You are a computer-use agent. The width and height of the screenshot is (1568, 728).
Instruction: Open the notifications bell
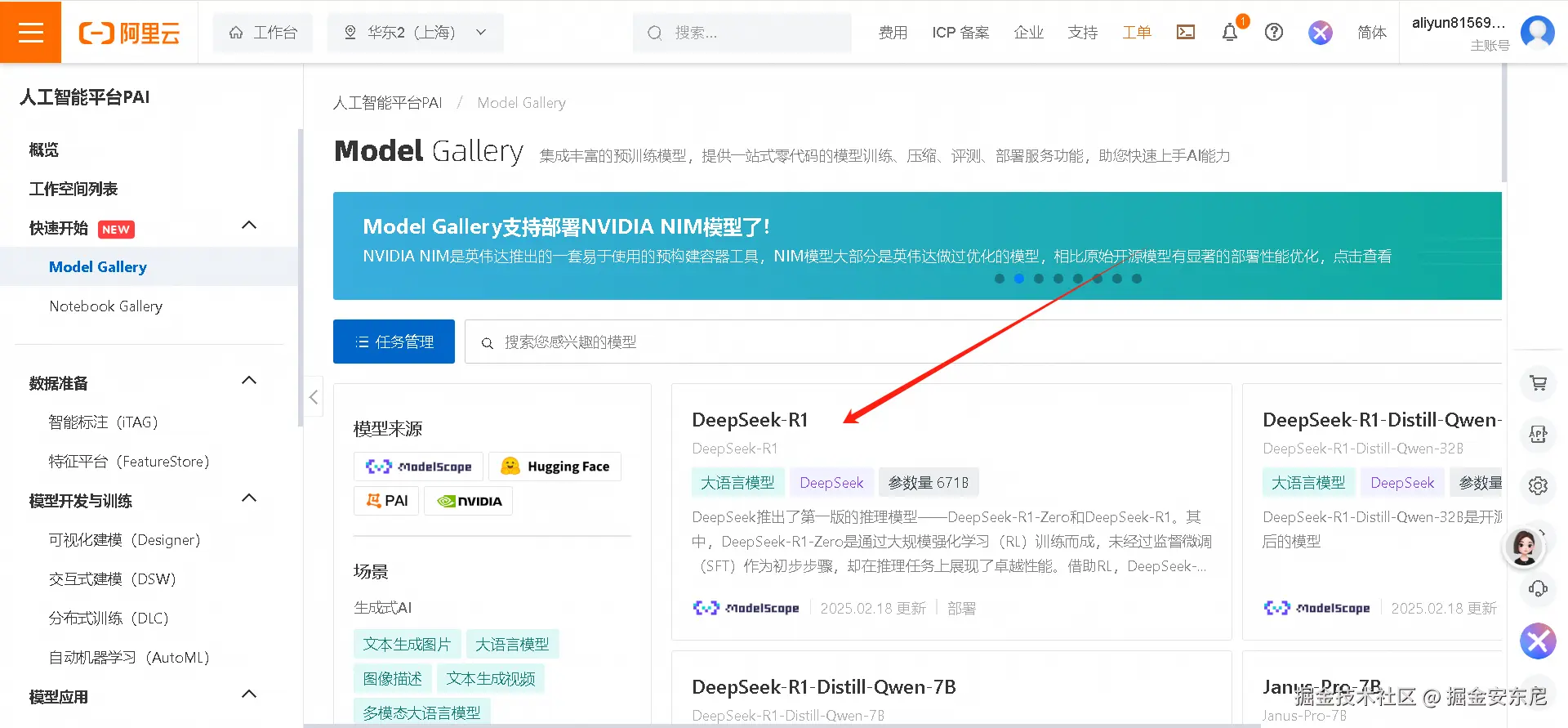1229,32
